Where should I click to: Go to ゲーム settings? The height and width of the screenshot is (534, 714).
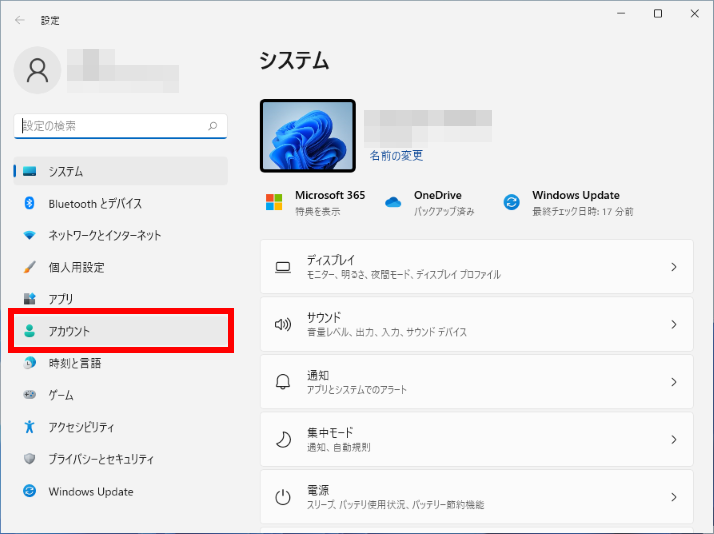[121, 394]
